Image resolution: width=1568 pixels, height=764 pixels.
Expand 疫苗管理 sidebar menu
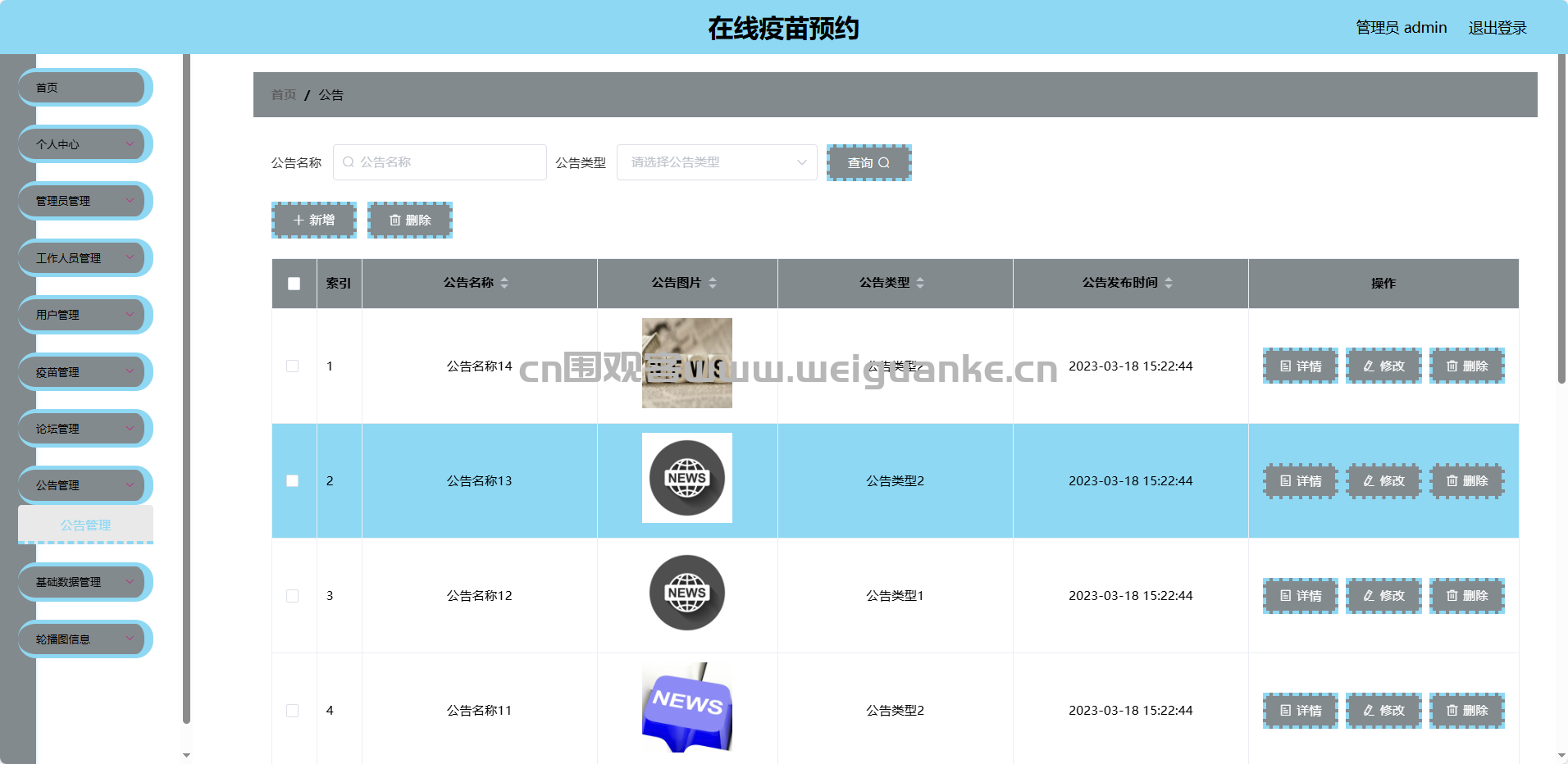pos(84,372)
